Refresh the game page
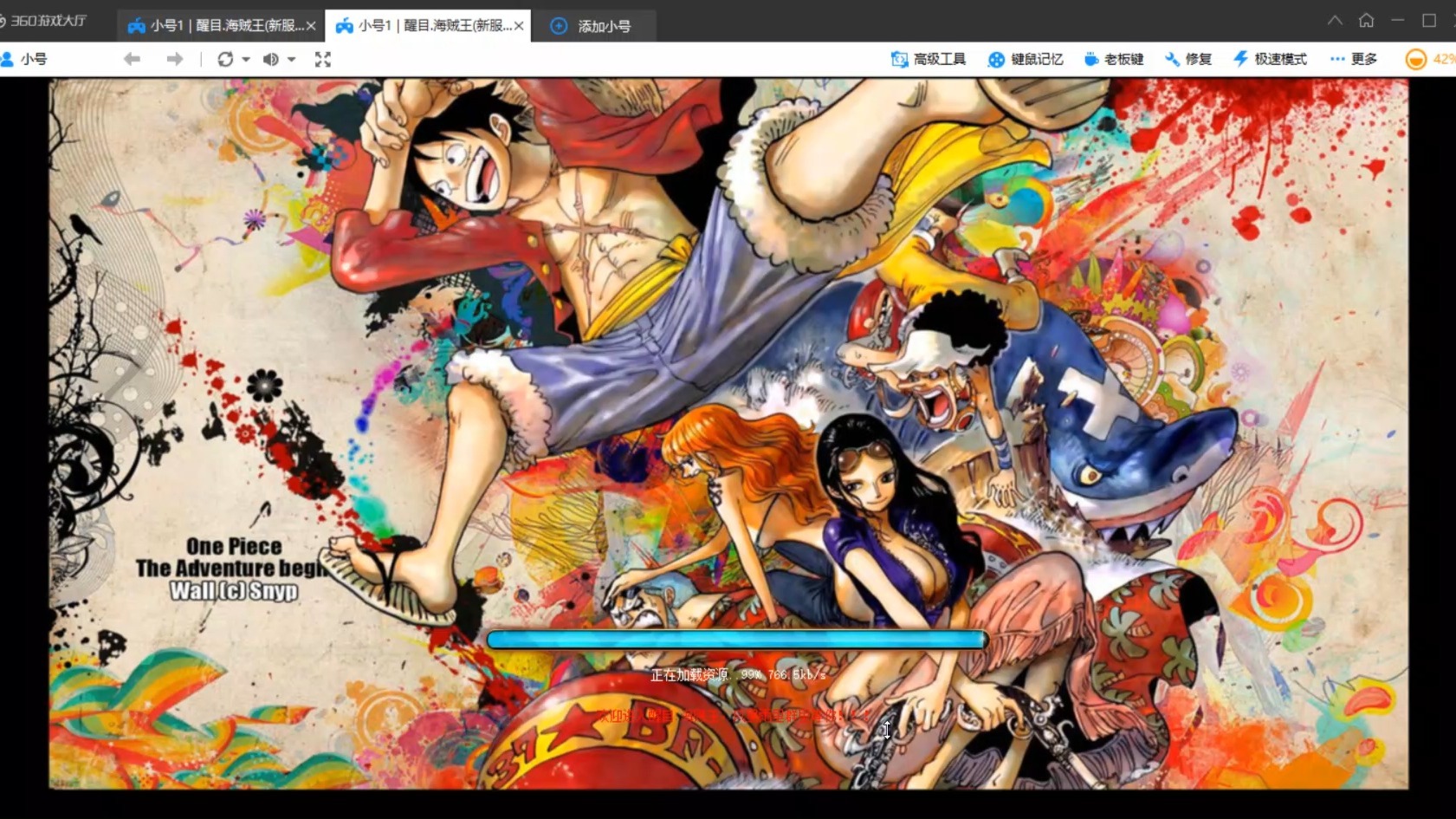 pos(225,59)
